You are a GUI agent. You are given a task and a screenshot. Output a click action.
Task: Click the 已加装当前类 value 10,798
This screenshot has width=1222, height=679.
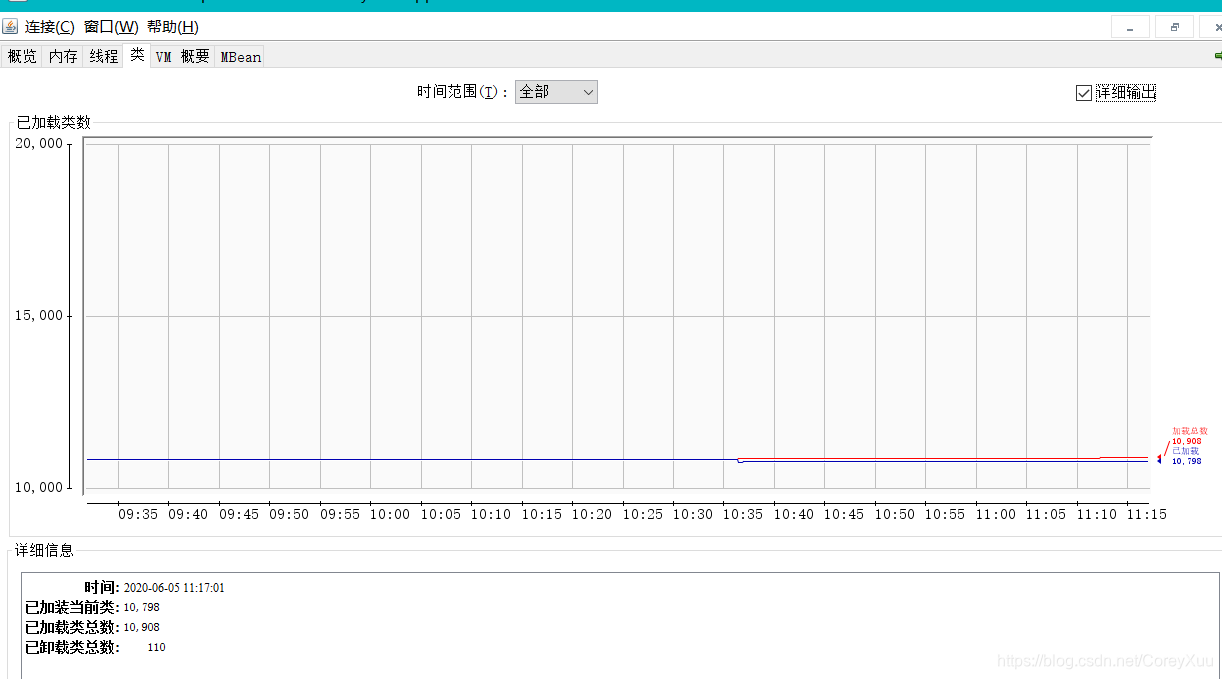pyautogui.click(x=141, y=607)
